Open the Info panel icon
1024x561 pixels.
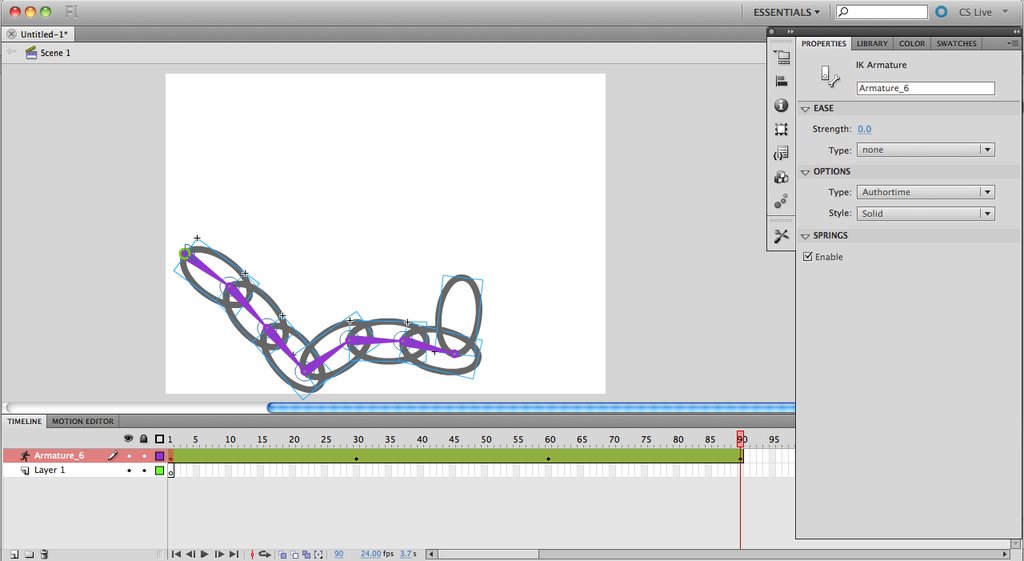781,106
